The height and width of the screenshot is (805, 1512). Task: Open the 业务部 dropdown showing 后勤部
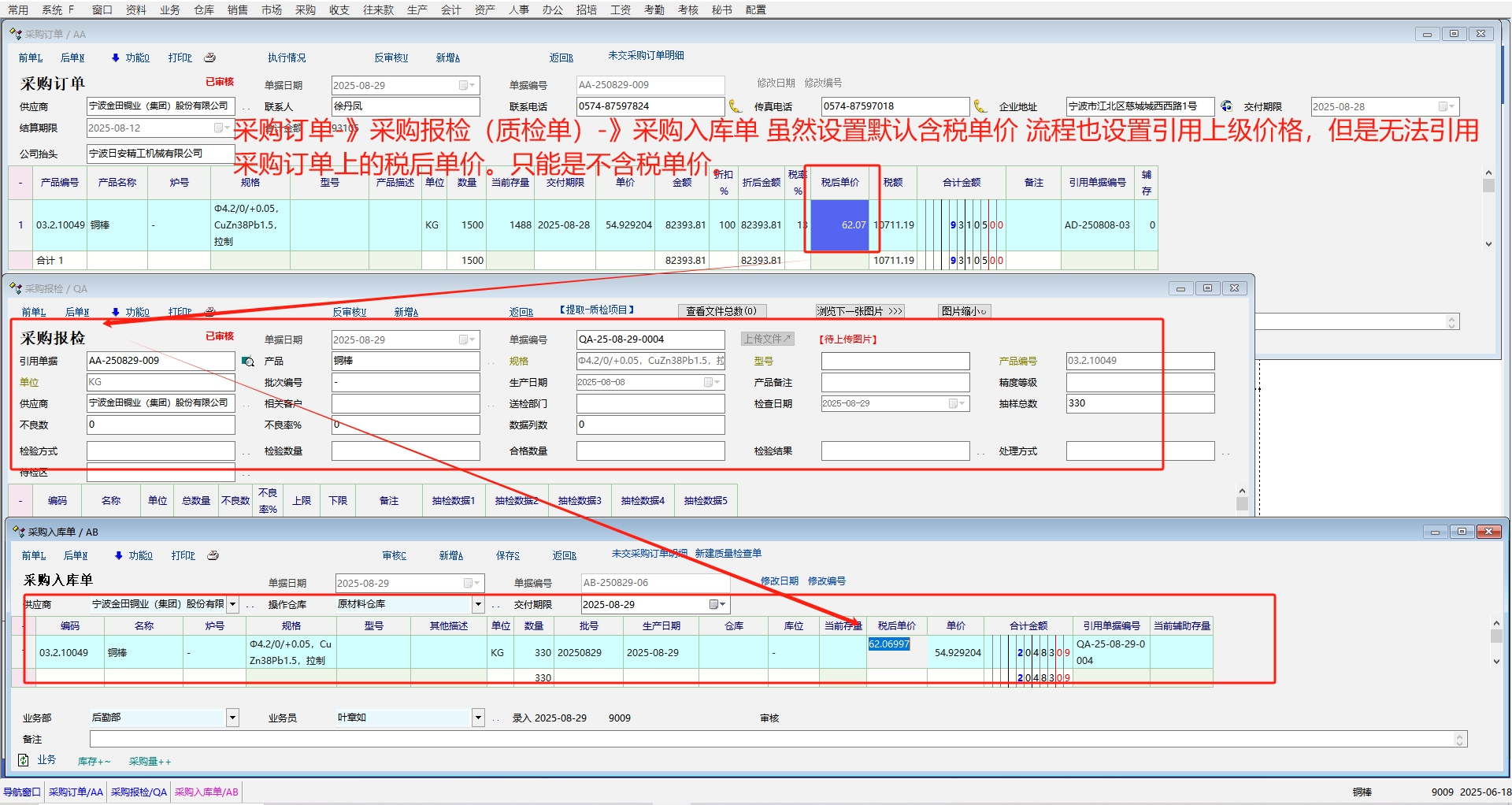232,718
